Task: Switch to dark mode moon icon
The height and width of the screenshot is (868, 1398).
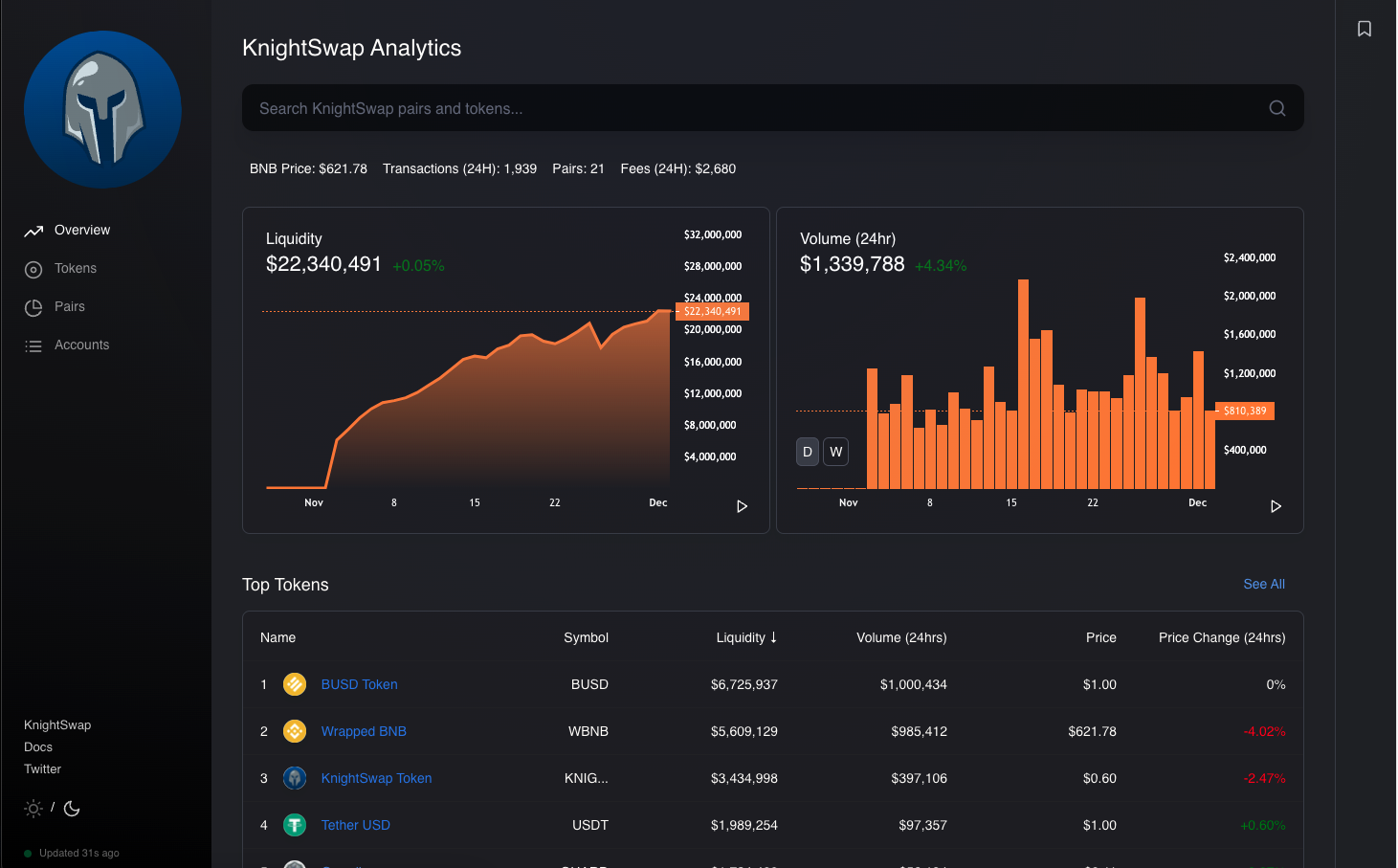Action: pos(72,809)
